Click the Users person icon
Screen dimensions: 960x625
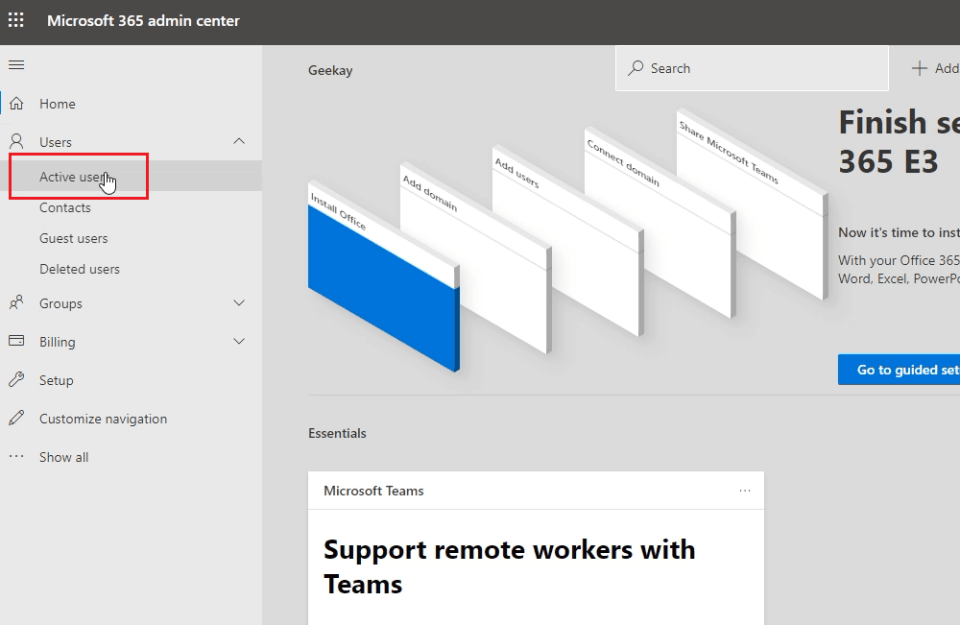(16, 142)
